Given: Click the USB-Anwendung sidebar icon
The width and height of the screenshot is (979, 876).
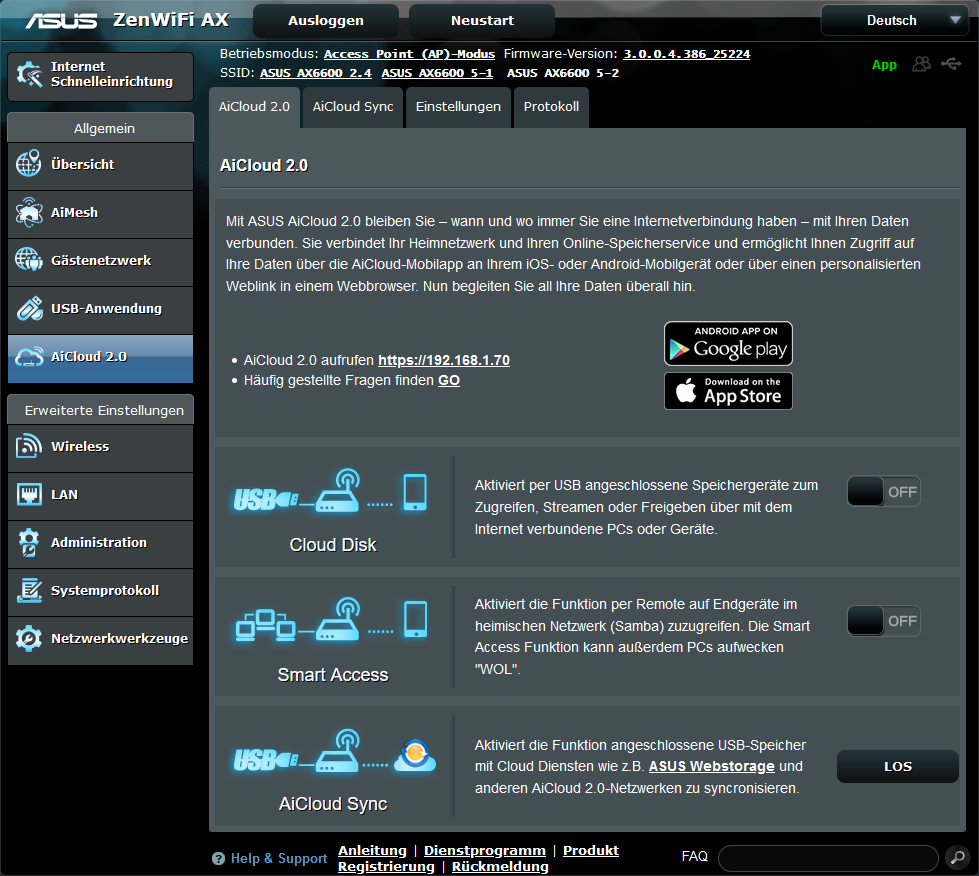Looking at the screenshot, I should pyautogui.click(x=29, y=308).
